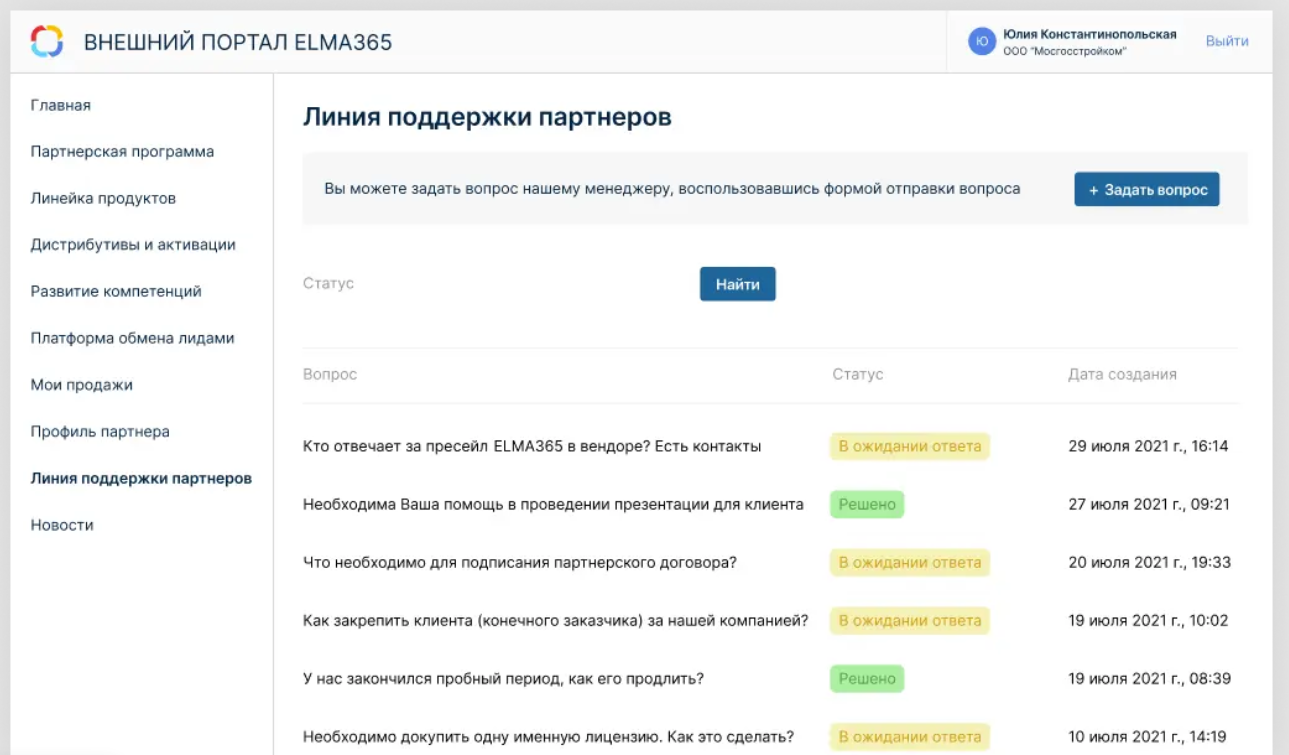
Task: Click date "19 июля 2021 г., 10:02"
Action: [1148, 620]
